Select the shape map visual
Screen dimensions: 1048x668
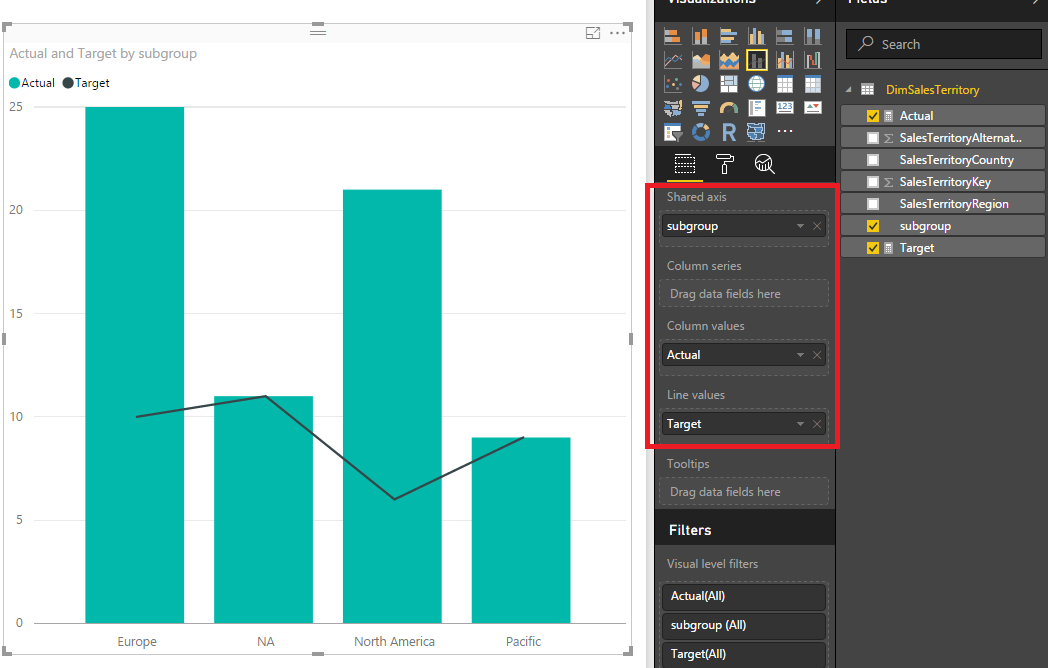click(x=757, y=132)
